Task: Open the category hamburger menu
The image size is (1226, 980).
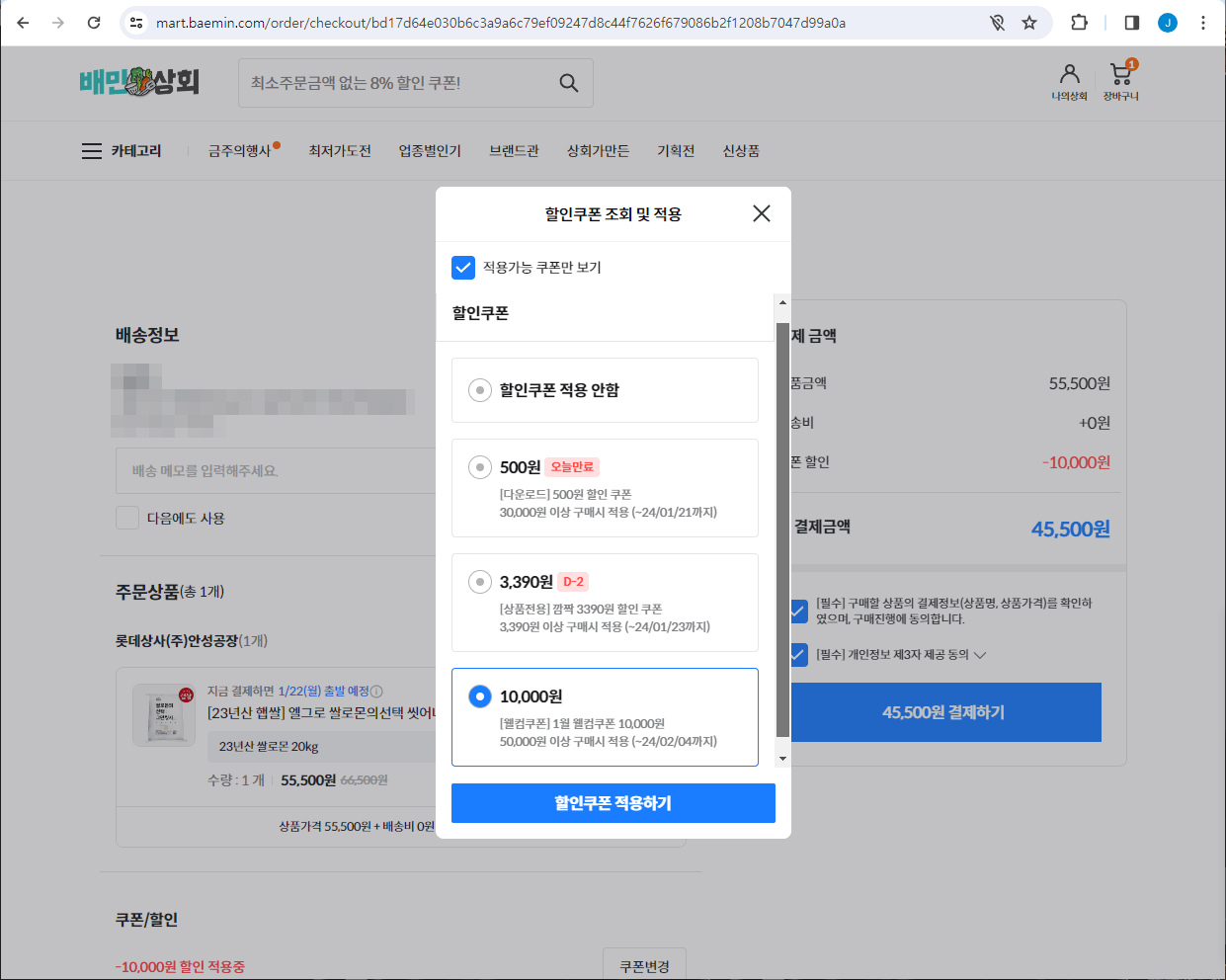Action: pyautogui.click(x=91, y=150)
